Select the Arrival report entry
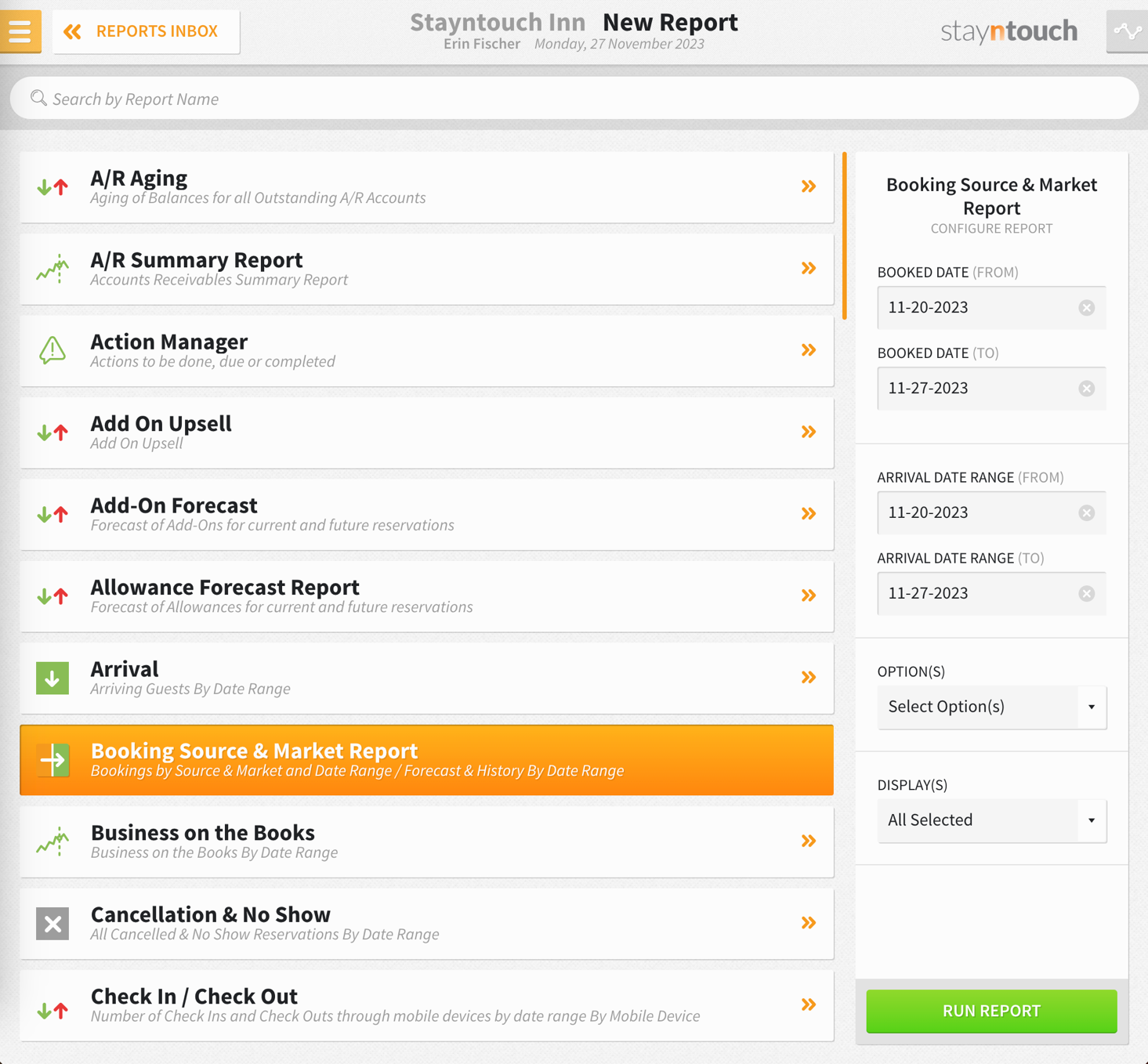 click(x=427, y=679)
